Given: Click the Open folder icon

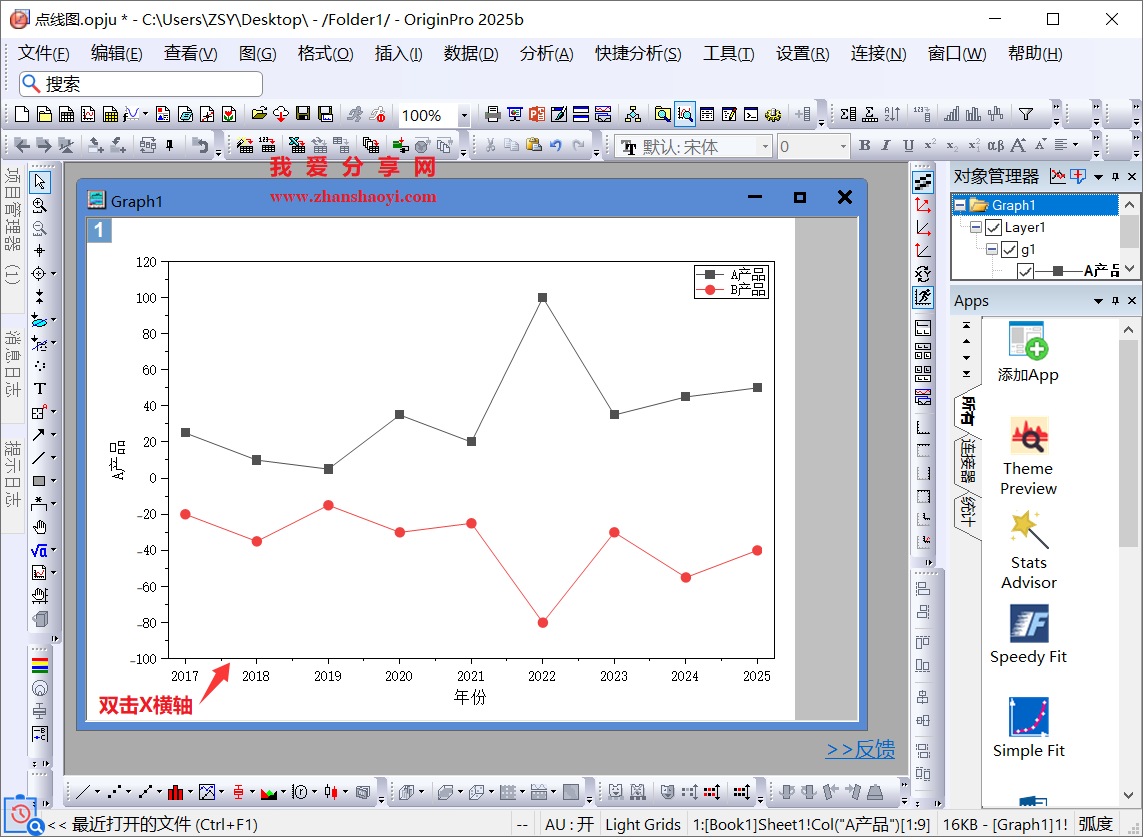Looking at the screenshot, I should (x=259, y=115).
